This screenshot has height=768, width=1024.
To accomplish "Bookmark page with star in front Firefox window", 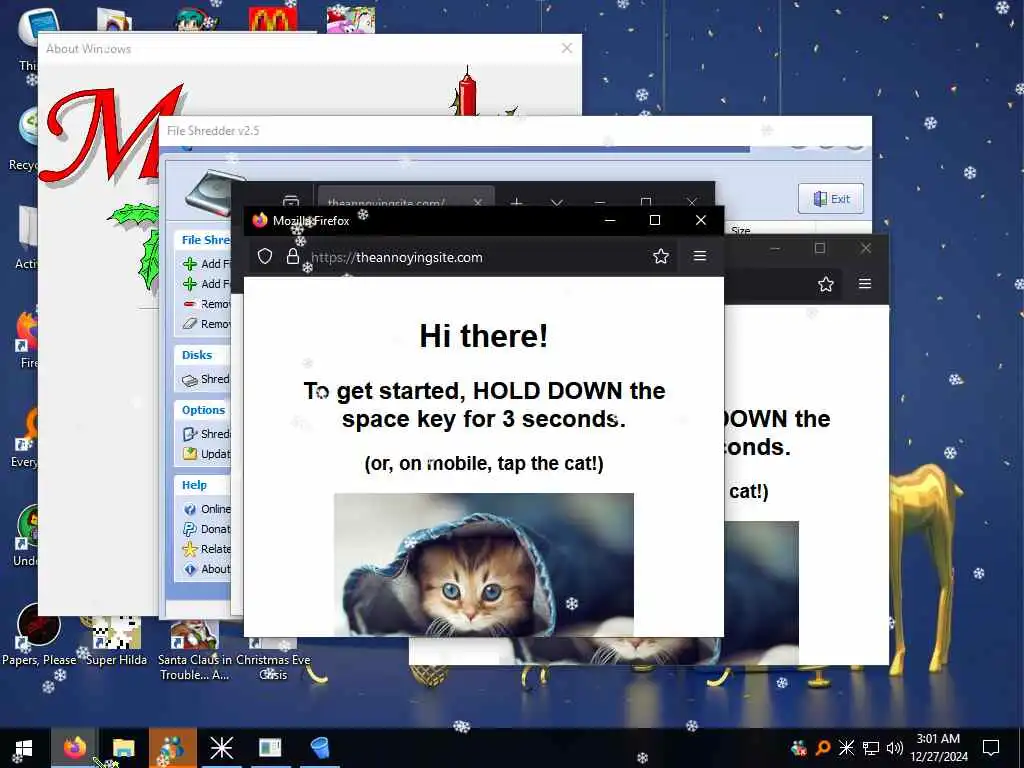I will (x=661, y=256).
